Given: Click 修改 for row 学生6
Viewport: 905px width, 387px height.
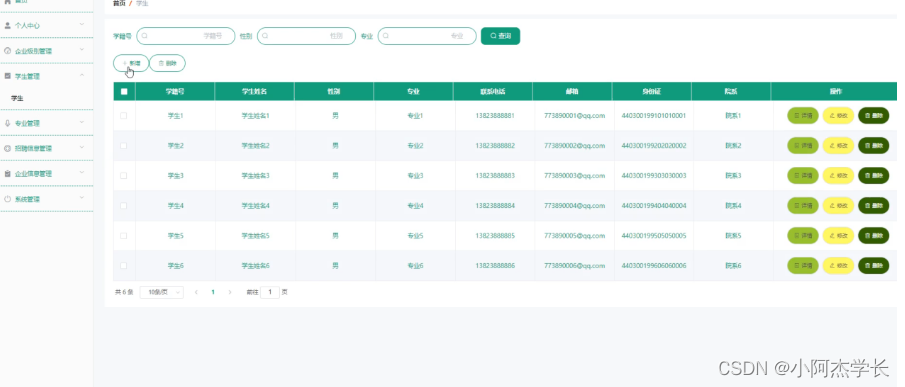Looking at the screenshot, I should (838, 265).
